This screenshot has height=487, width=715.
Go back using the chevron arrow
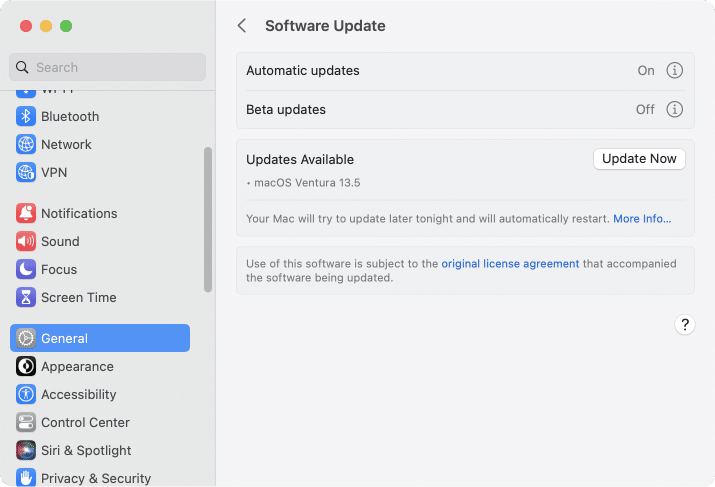point(242,26)
